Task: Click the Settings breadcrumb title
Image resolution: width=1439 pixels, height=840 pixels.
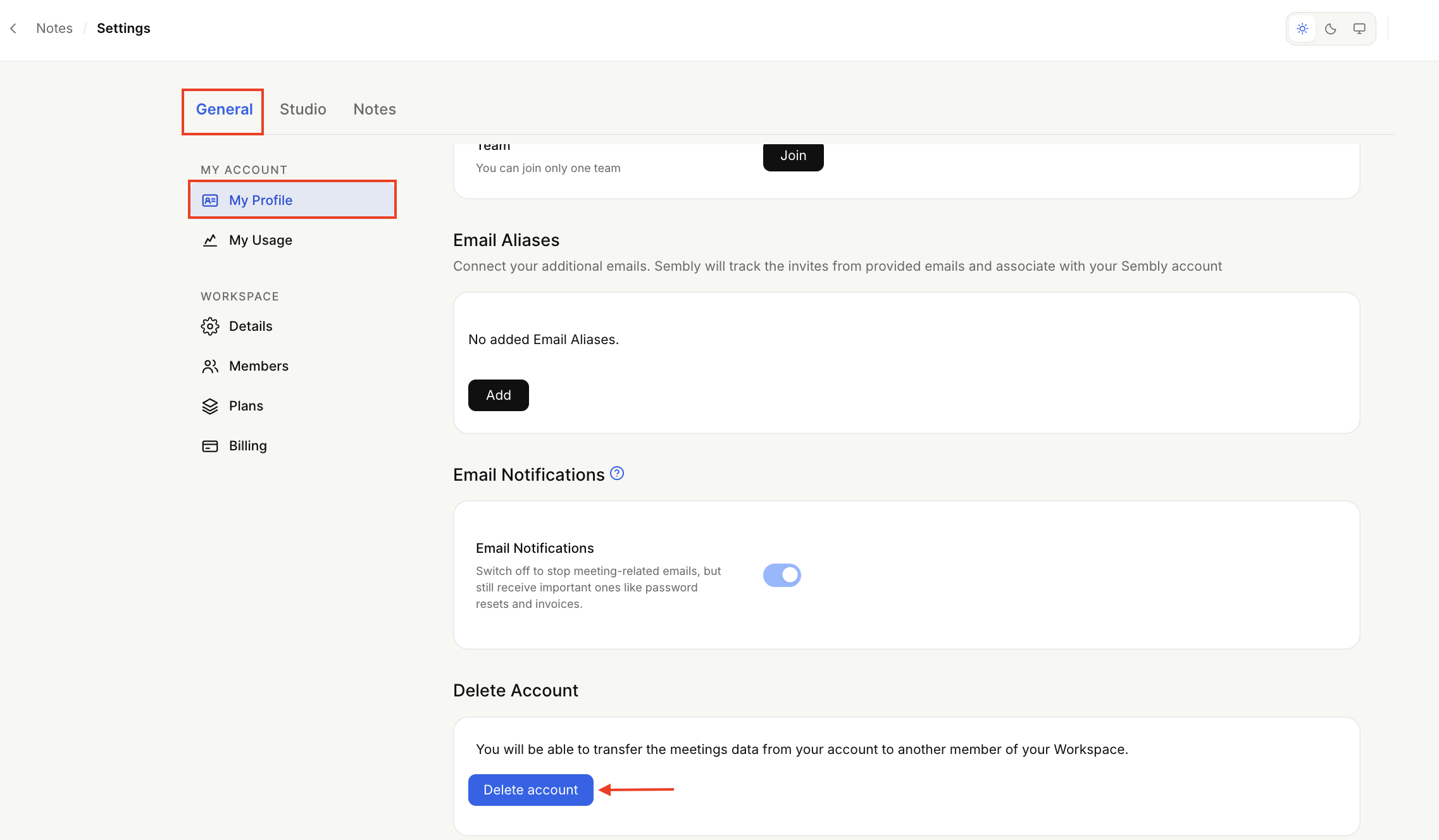Action: pyautogui.click(x=123, y=28)
